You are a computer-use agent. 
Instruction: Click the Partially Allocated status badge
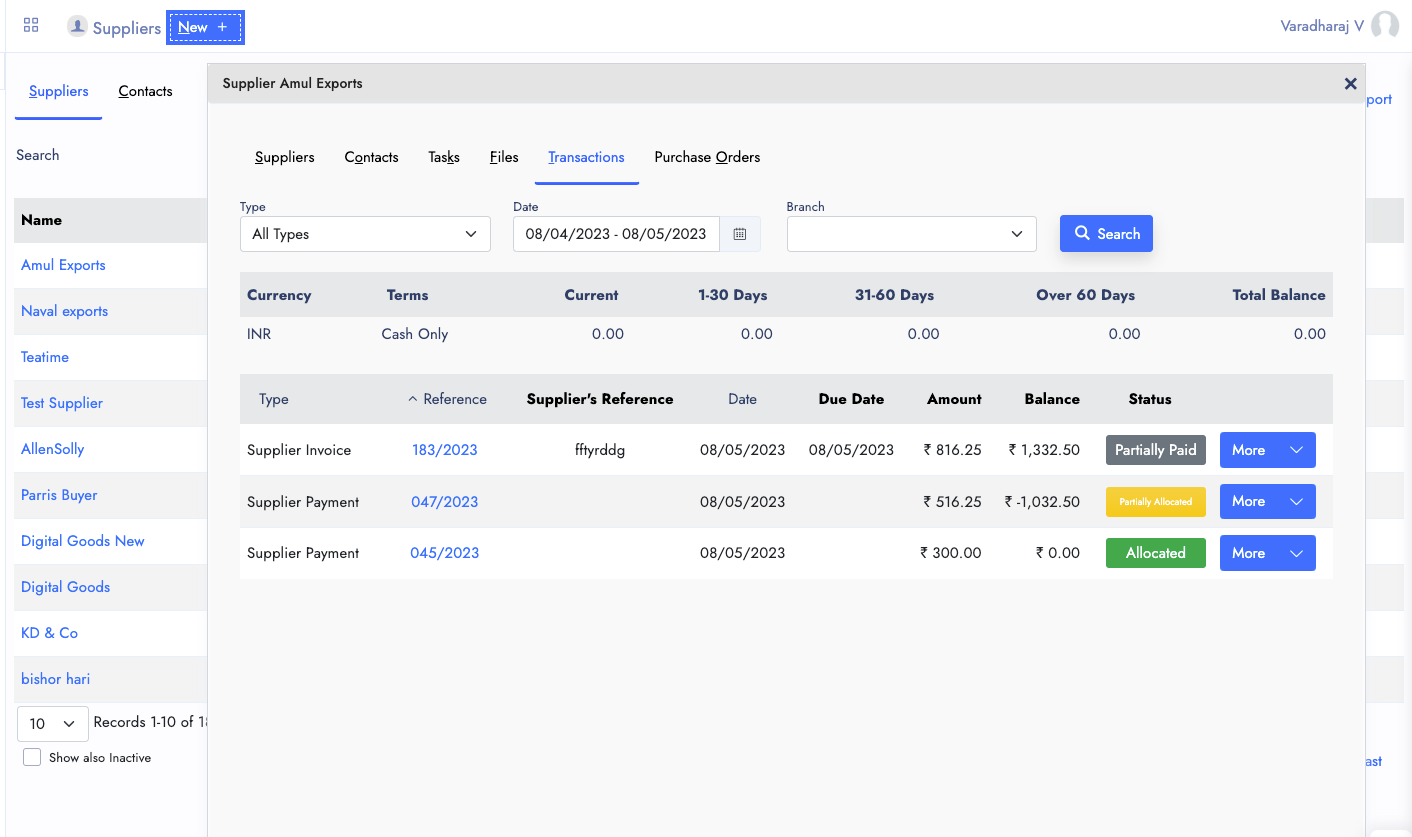pos(1156,501)
